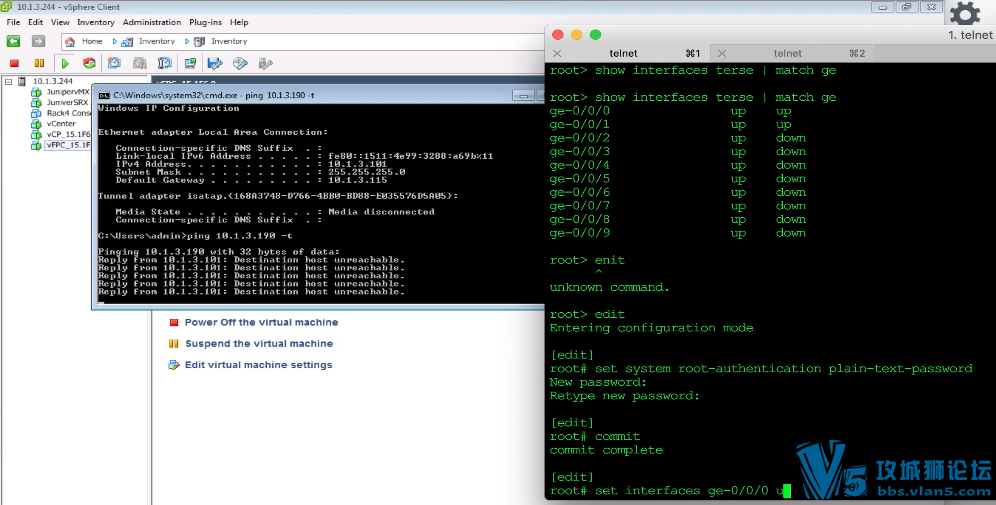This screenshot has height=505, width=996.
Task: Open the View menu
Action: pyautogui.click(x=60, y=22)
